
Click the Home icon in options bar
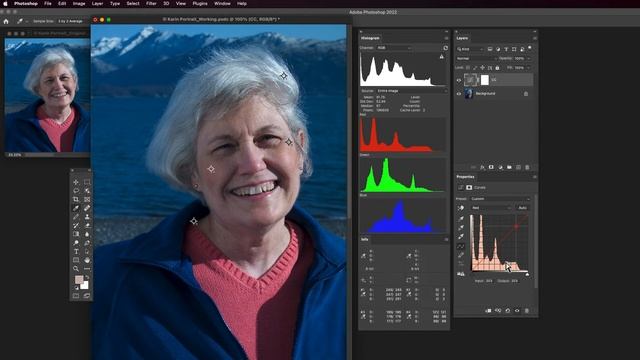tap(6, 21)
